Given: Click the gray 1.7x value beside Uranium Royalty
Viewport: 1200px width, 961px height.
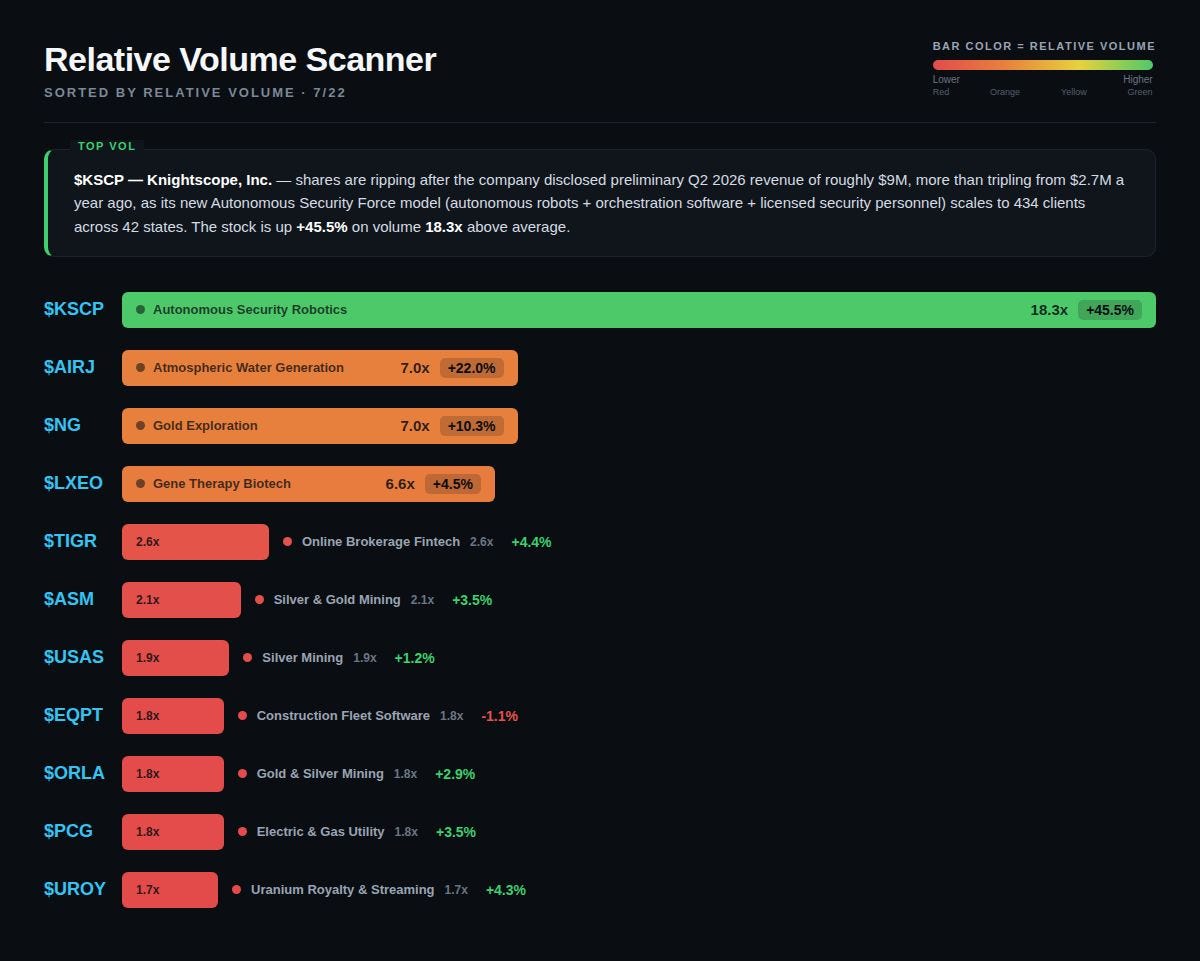Looking at the screenshot, I should [456, 890].
